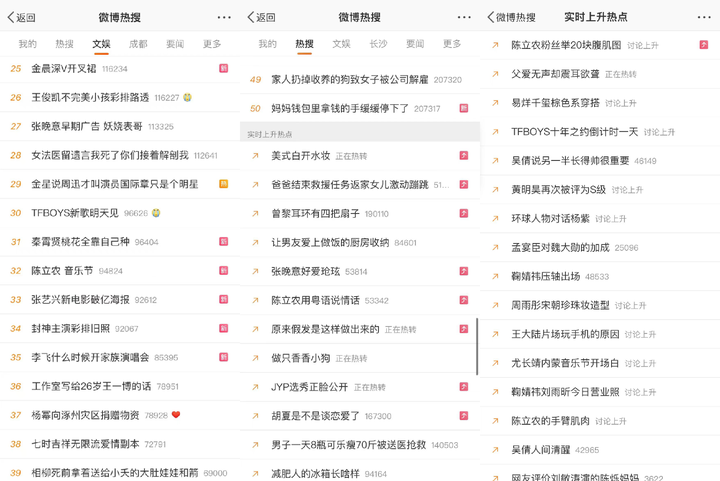This screenshot has width=720, height=481.
Task: Open 更多 tab in the left panel
Action: tap(212, 44)
